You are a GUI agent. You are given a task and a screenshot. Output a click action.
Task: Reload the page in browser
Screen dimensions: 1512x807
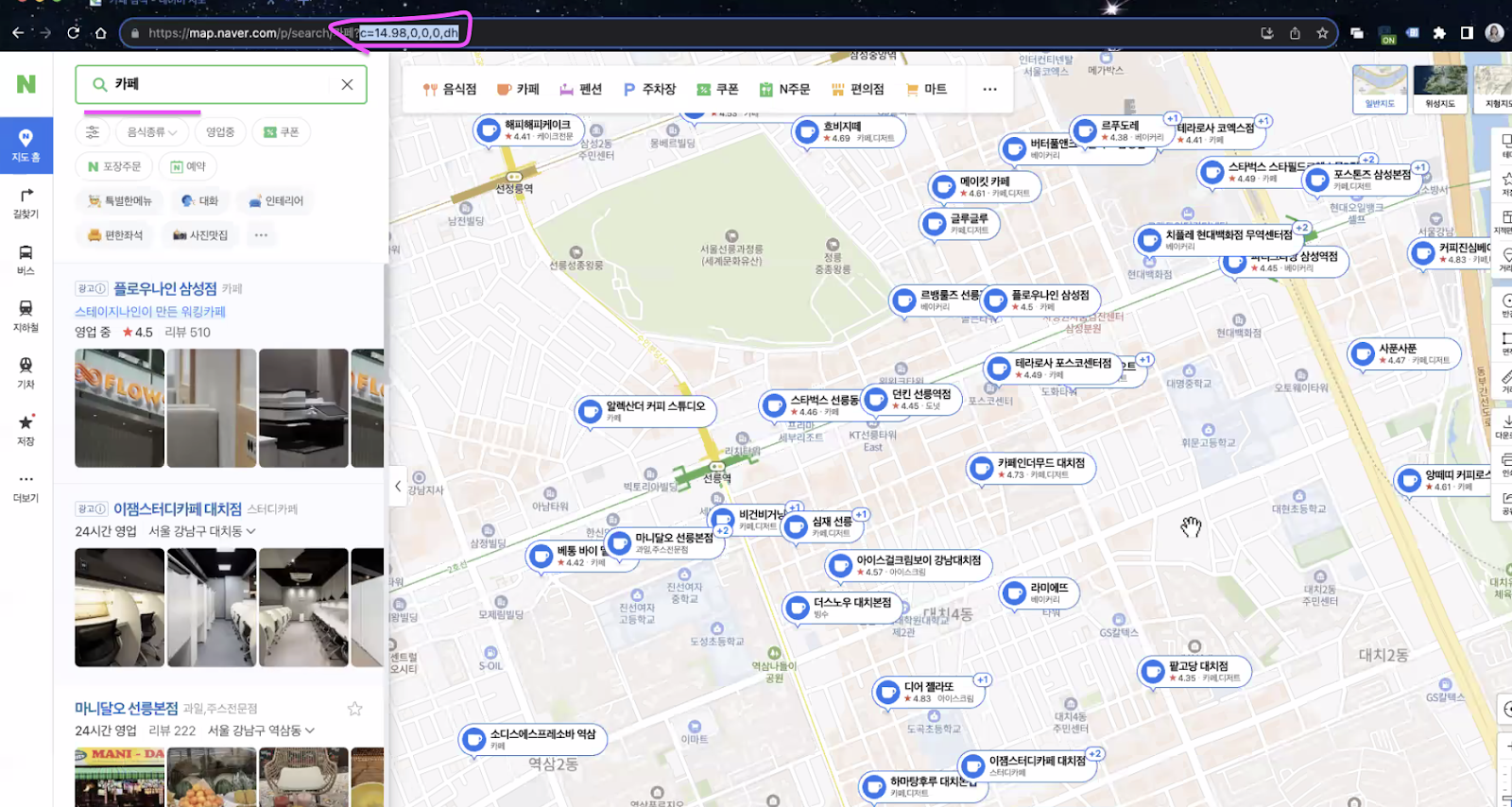73,32
